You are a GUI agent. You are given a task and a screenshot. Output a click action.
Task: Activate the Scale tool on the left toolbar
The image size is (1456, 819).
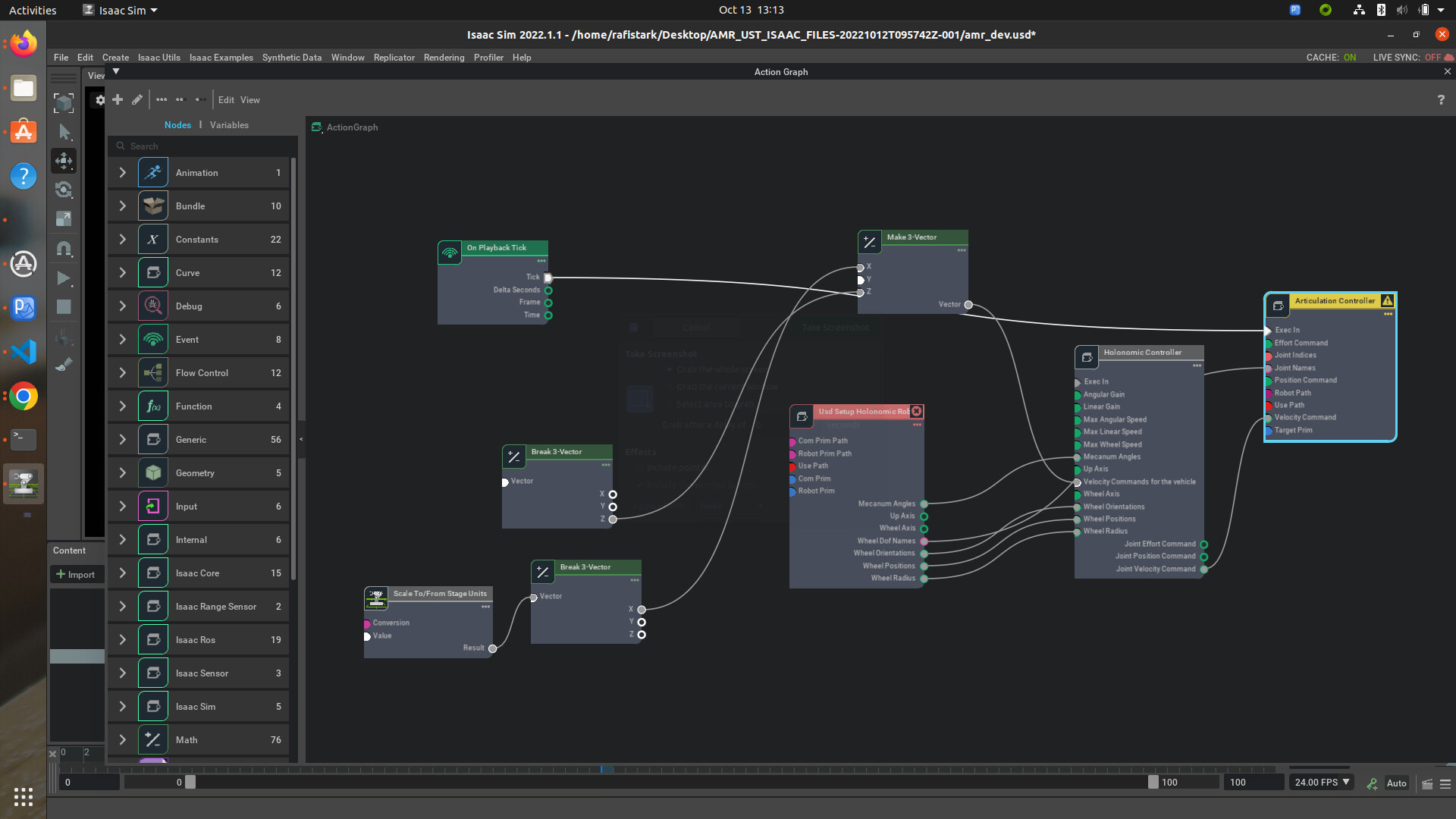point(64,218)
